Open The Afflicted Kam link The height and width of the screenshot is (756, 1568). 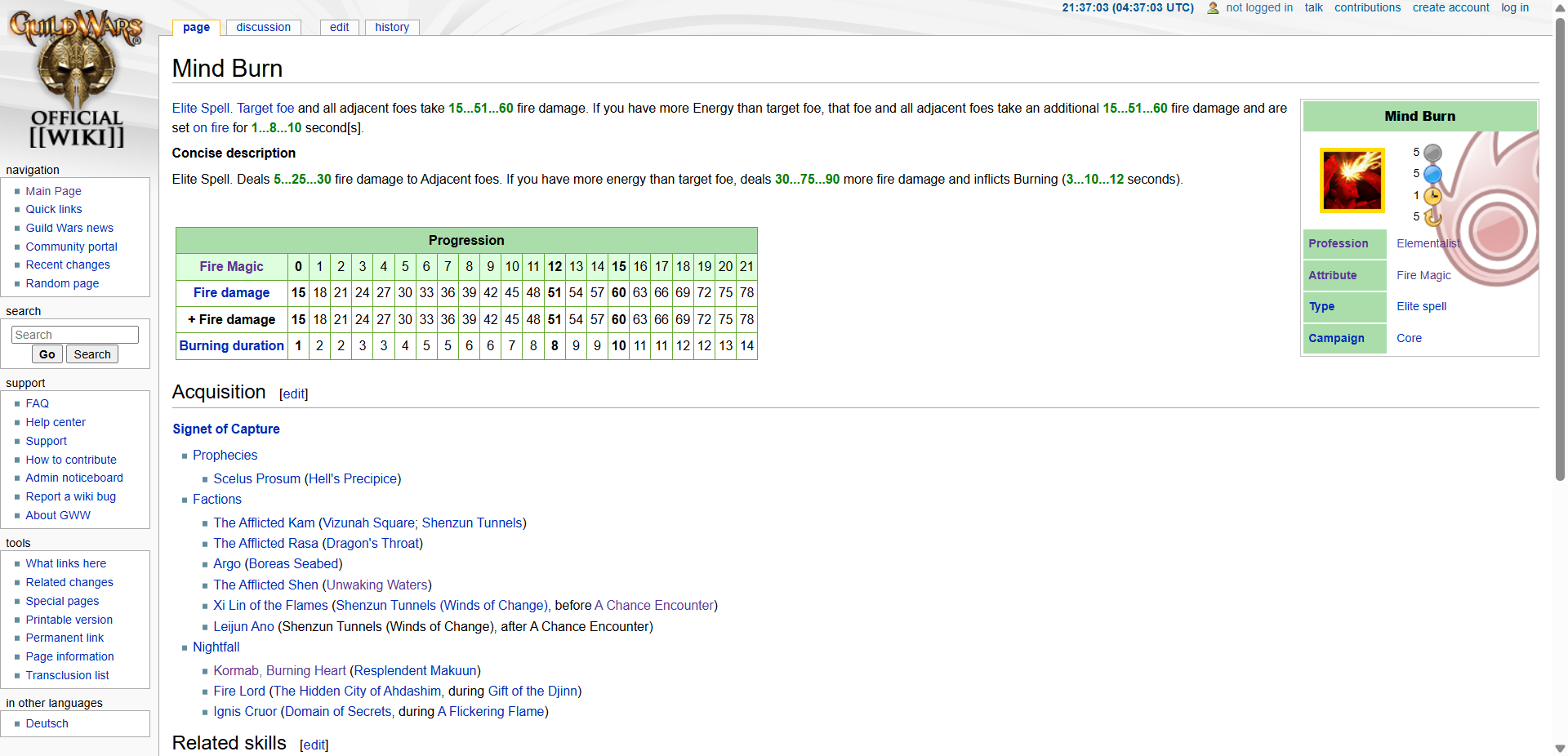pyautogui.click(x=264, y=523)
